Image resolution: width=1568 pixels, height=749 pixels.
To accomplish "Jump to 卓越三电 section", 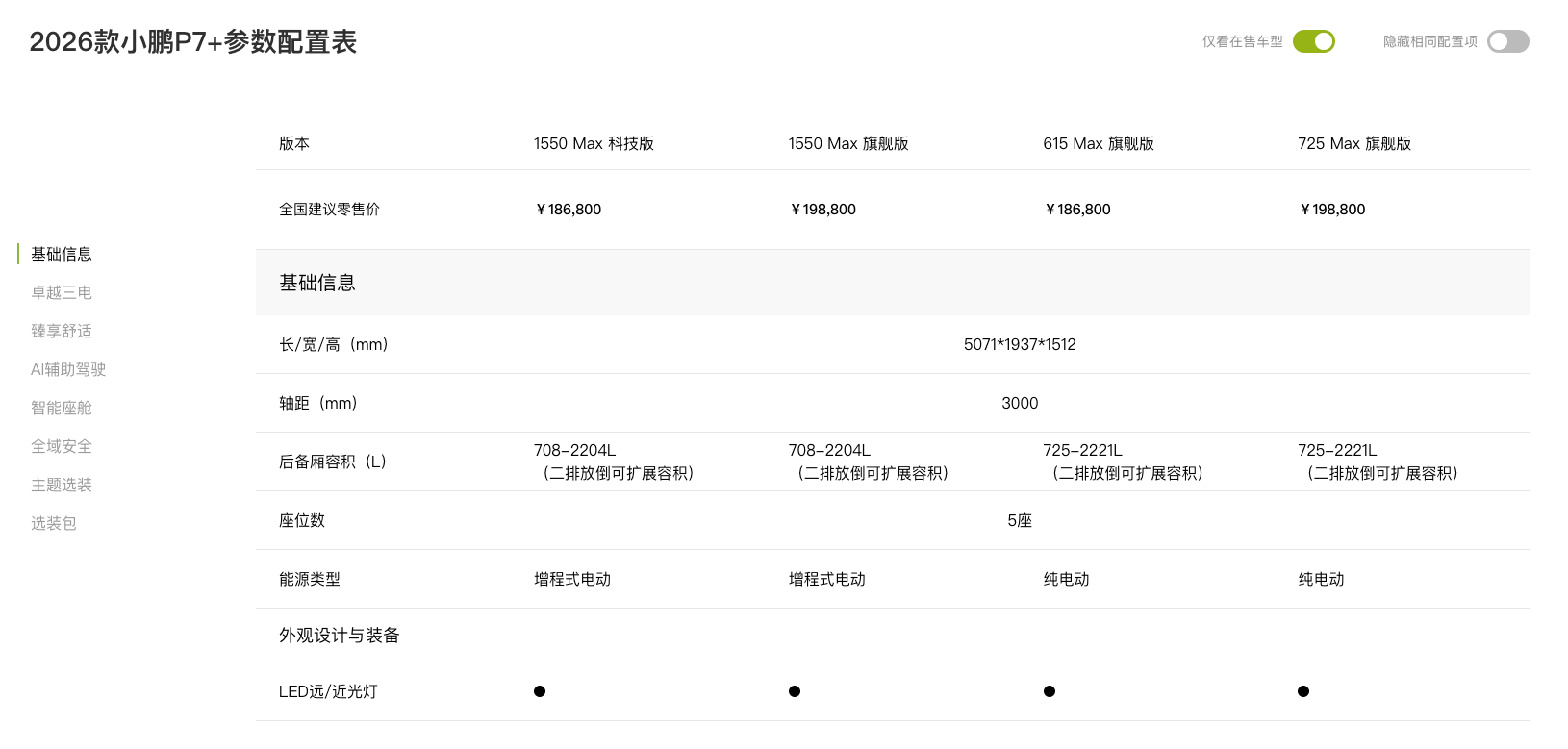I will 62,292.
